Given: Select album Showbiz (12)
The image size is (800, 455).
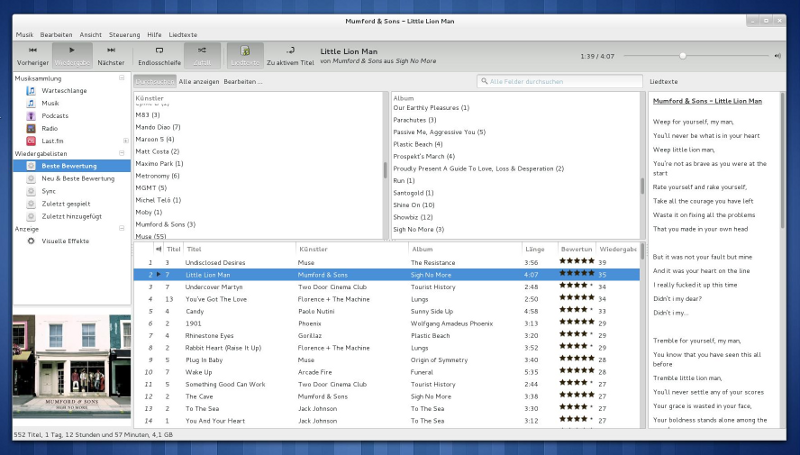Looking at the screenshot, I should click(413, 217).
